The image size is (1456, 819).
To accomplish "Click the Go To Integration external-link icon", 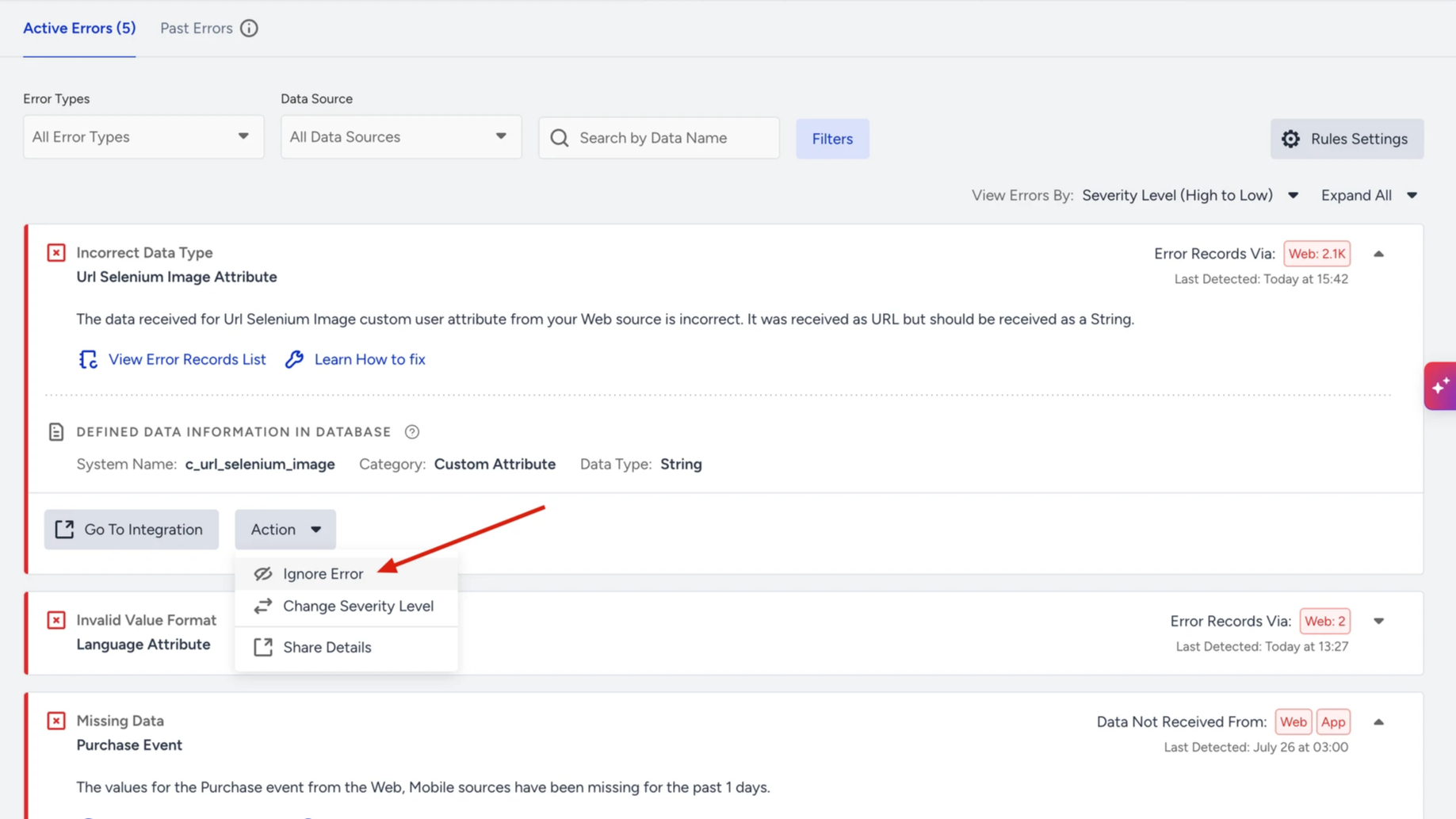I will tap(64, 530).
